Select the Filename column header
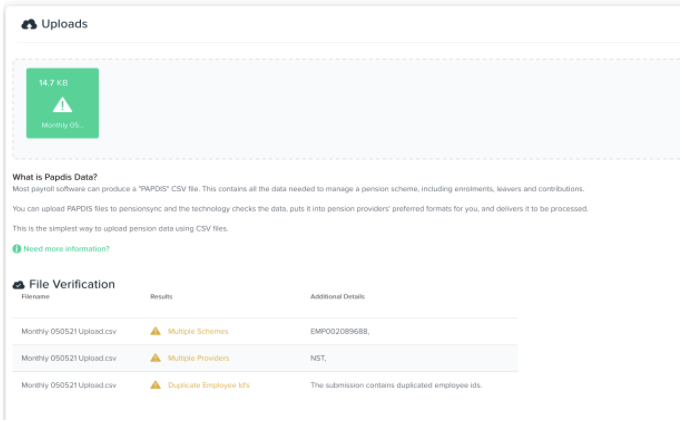 [35, 297]
